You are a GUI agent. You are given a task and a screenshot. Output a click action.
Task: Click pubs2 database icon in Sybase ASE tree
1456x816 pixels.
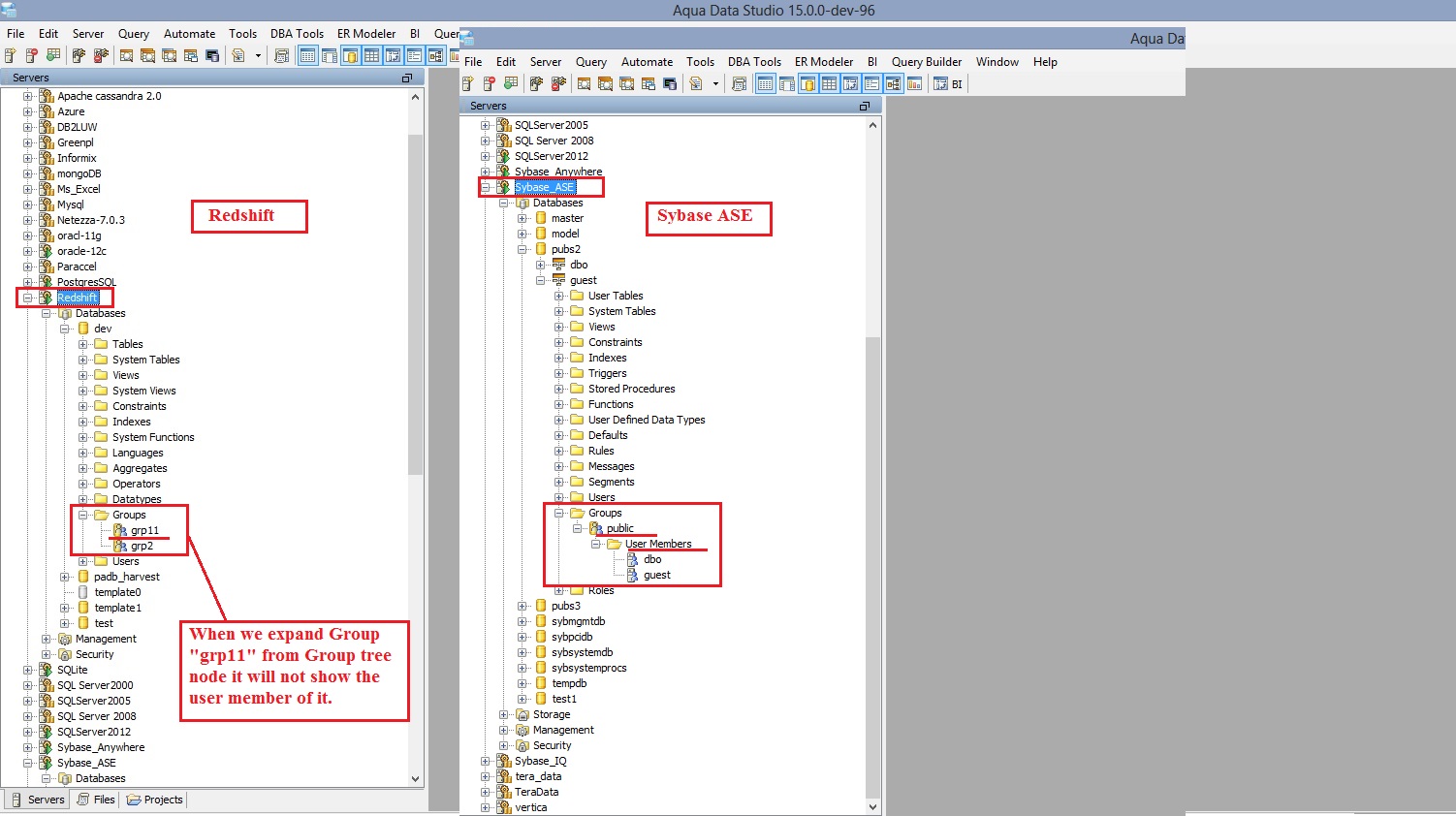(x=541, y=249)
